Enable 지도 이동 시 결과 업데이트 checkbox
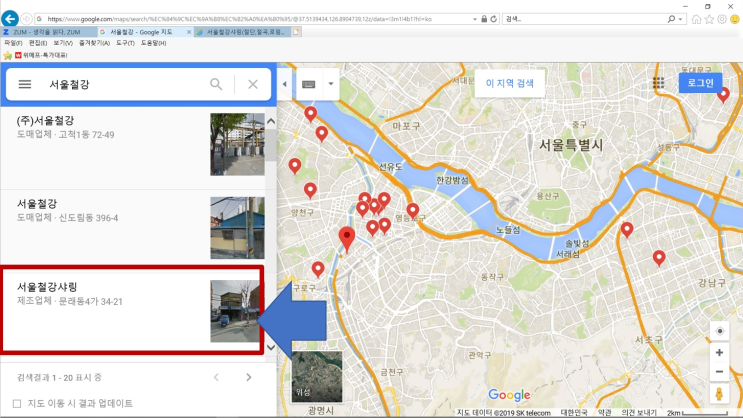Screen dimensions: 743x418 point(17,404)
